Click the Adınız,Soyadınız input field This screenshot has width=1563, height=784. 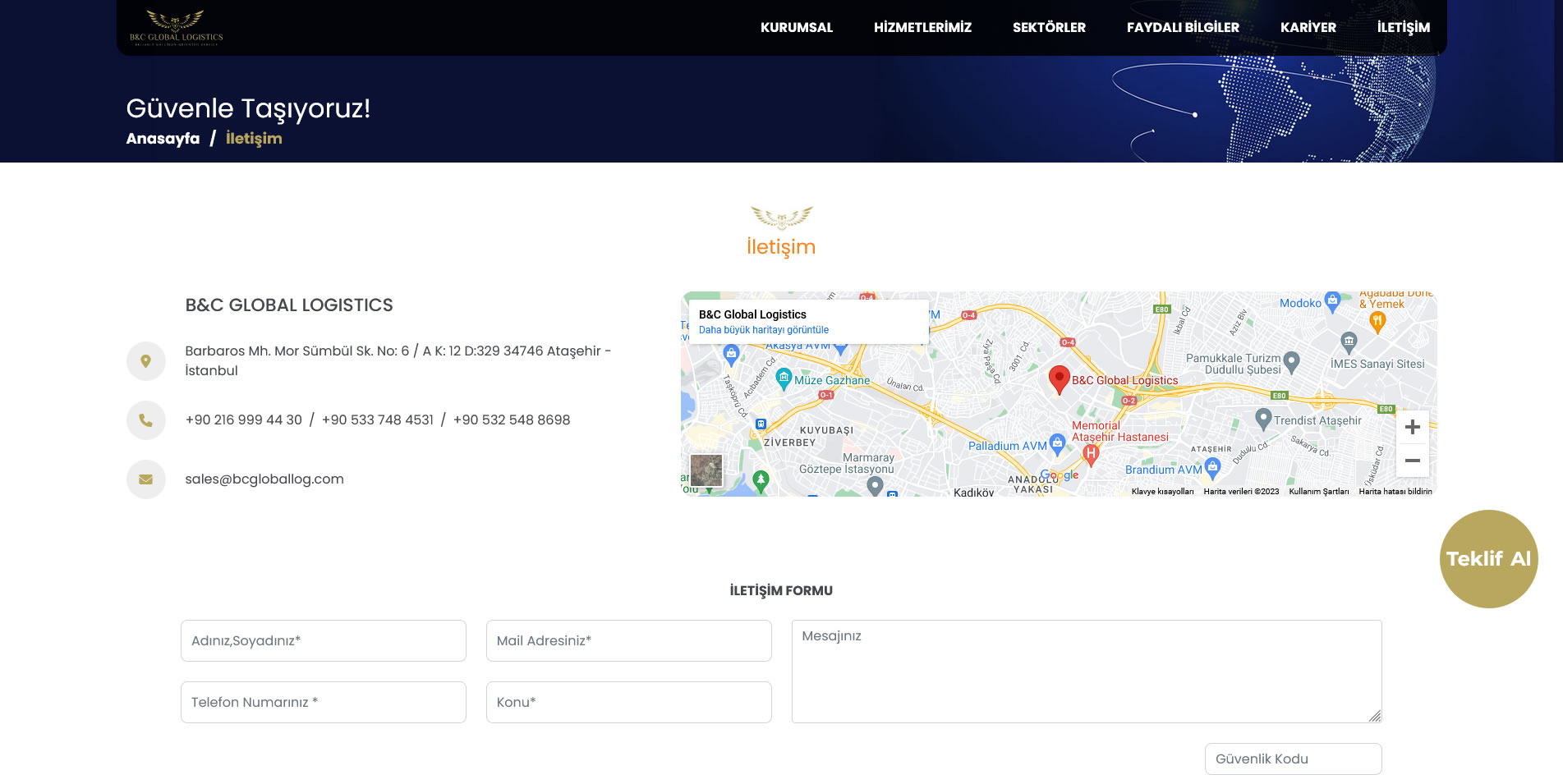click(324, 641)
